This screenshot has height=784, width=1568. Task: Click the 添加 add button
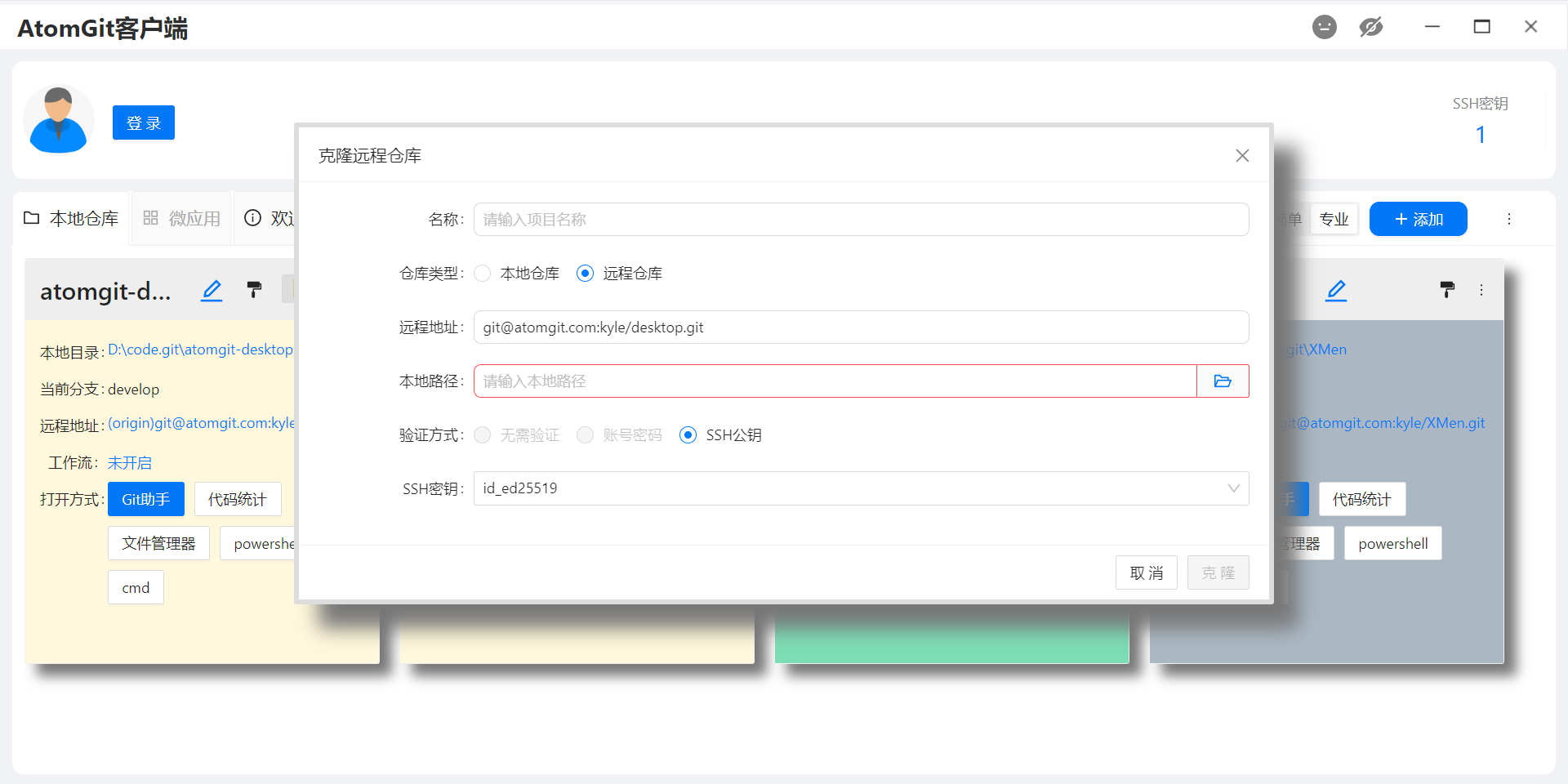click(x=1419, y=219)
